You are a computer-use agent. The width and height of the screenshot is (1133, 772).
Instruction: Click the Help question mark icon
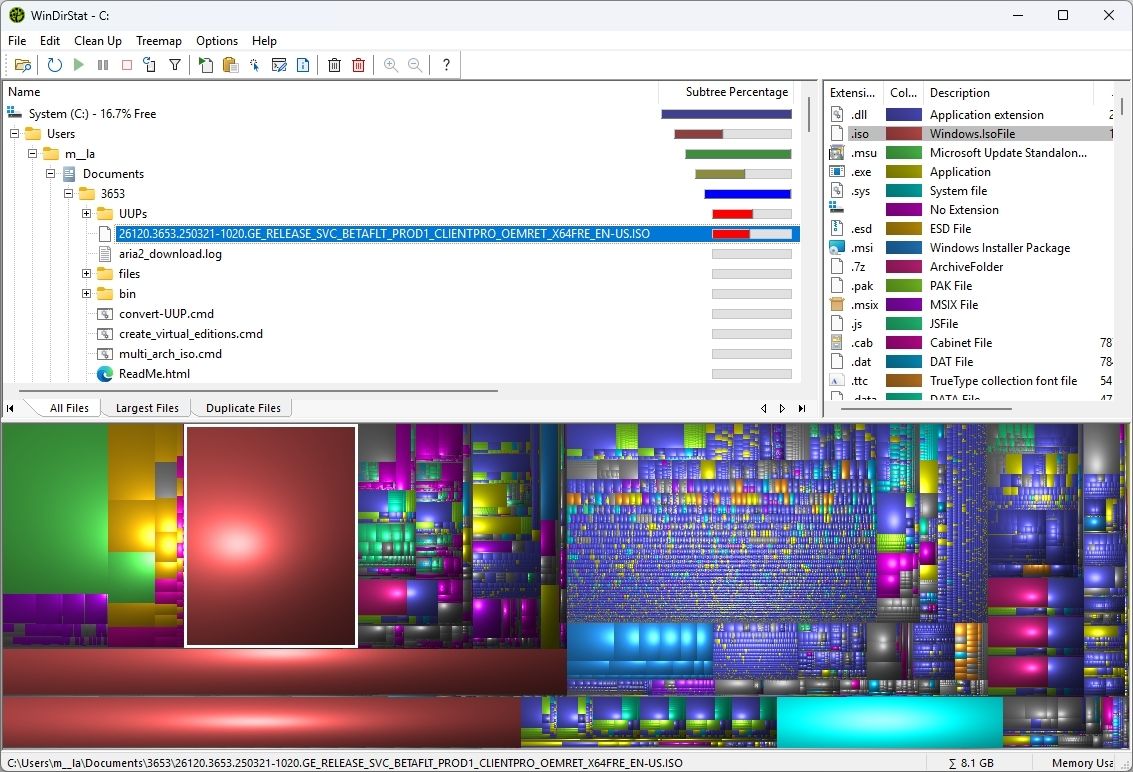446,65
